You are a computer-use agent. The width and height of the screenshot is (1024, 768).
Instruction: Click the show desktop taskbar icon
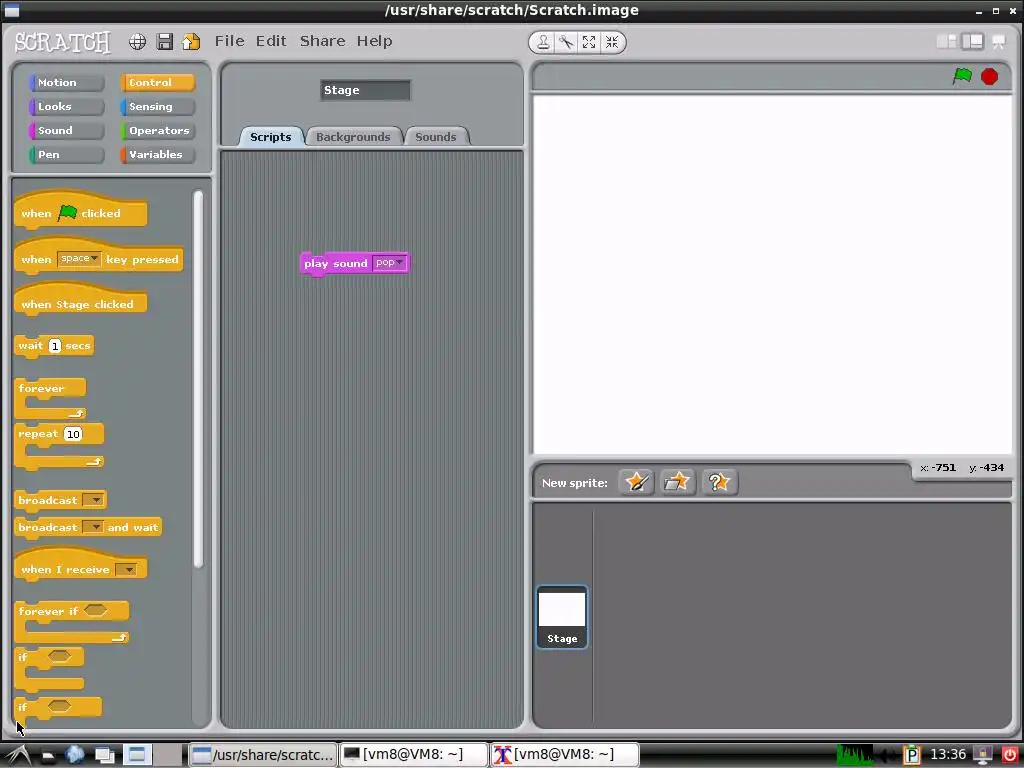pos(136,755)
